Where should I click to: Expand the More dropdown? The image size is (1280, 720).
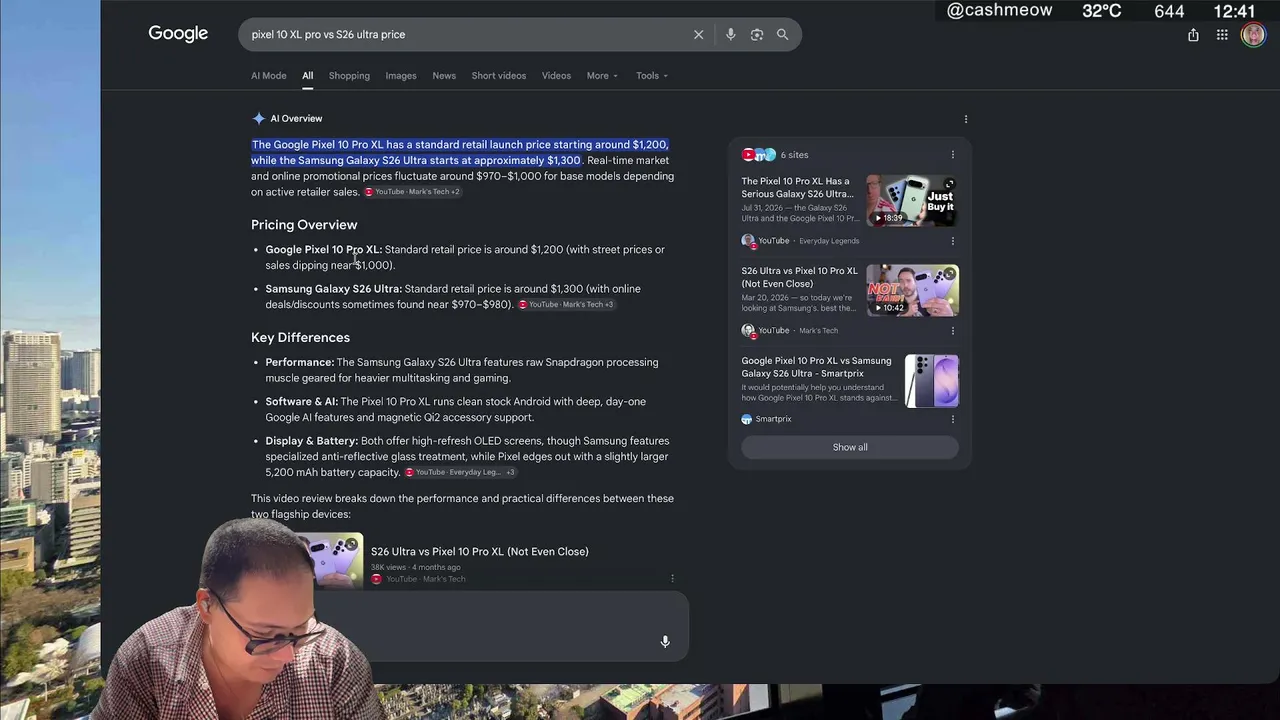[x=602, y=76]
